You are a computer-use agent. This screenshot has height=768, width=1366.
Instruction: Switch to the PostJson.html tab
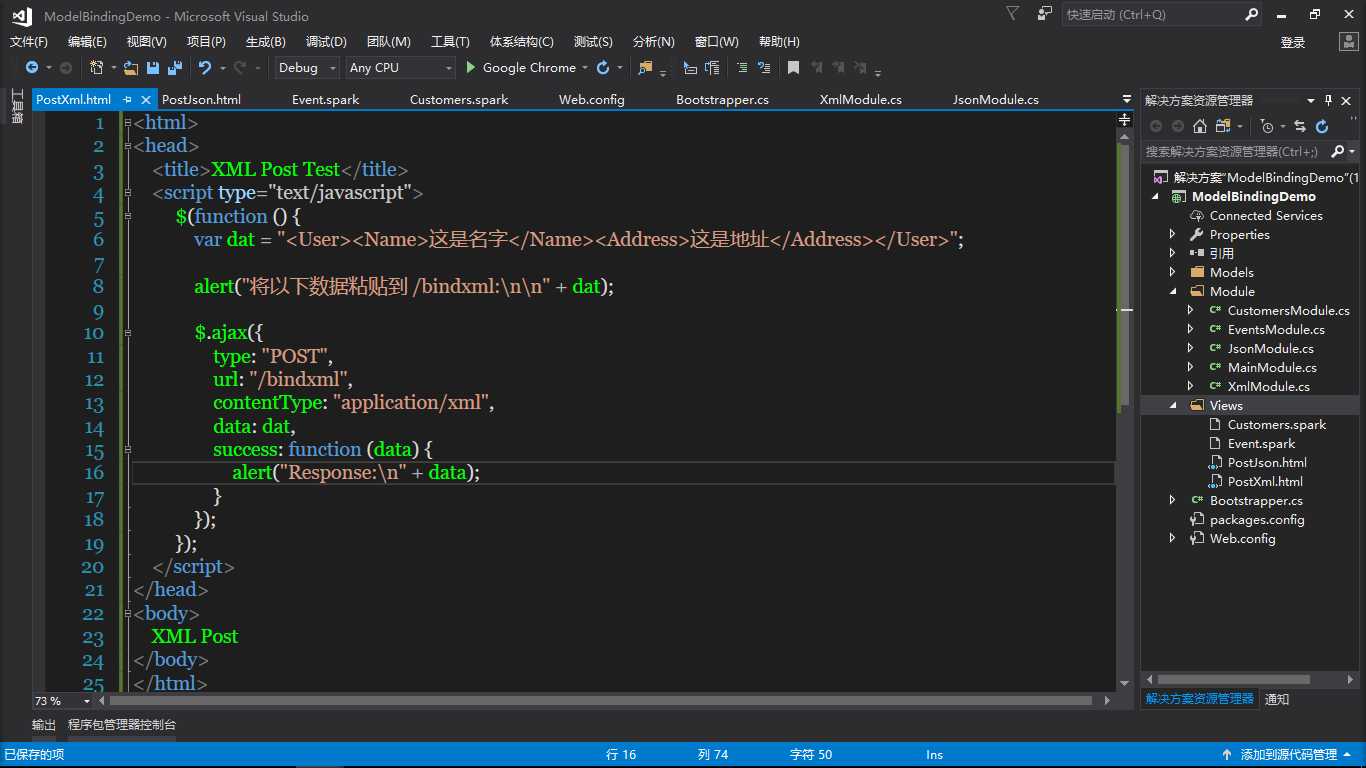tap(201, 100)
